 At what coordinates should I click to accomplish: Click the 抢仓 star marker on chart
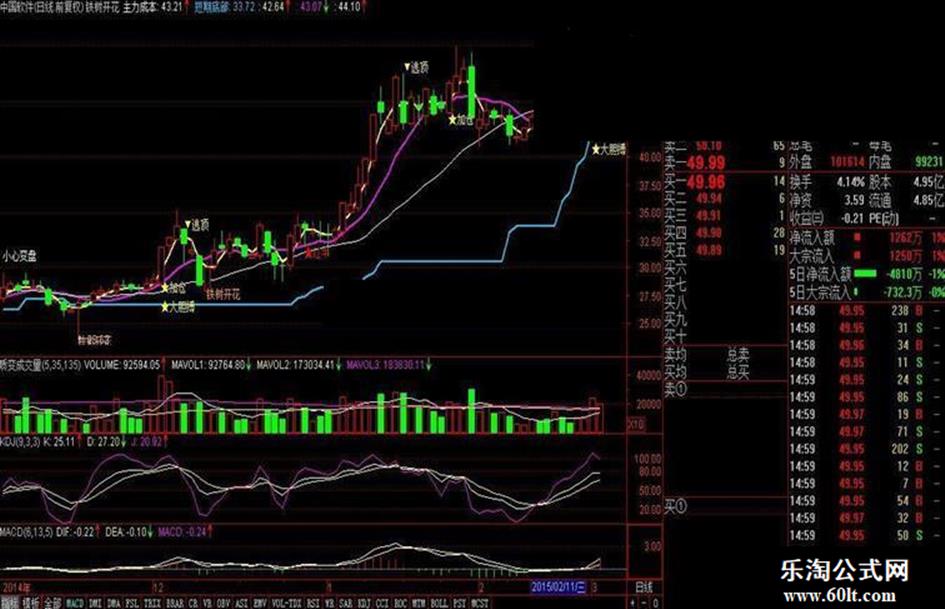(x=174, y=288)
